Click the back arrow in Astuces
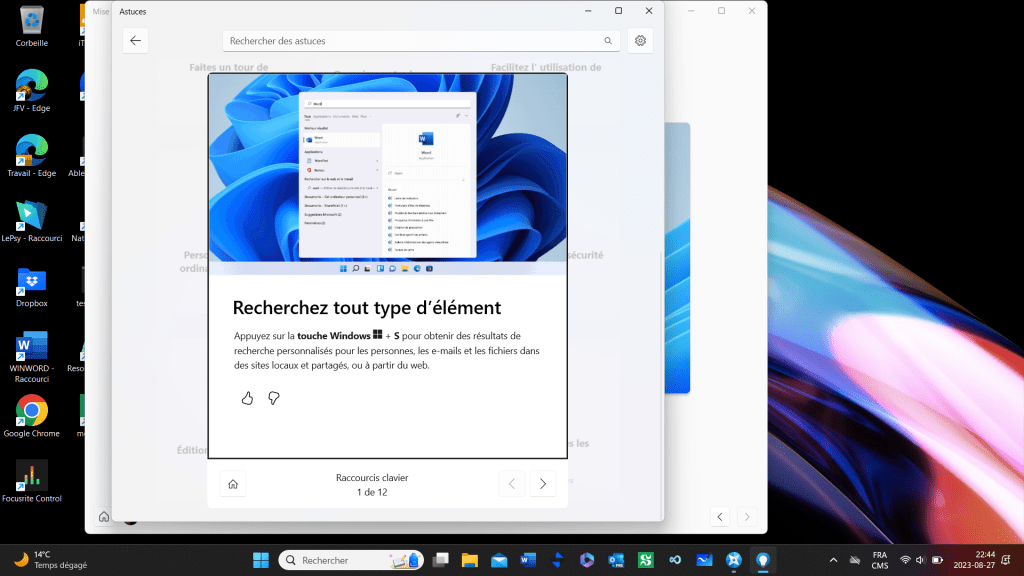1024x576 pixels. [x=136, y=41]
